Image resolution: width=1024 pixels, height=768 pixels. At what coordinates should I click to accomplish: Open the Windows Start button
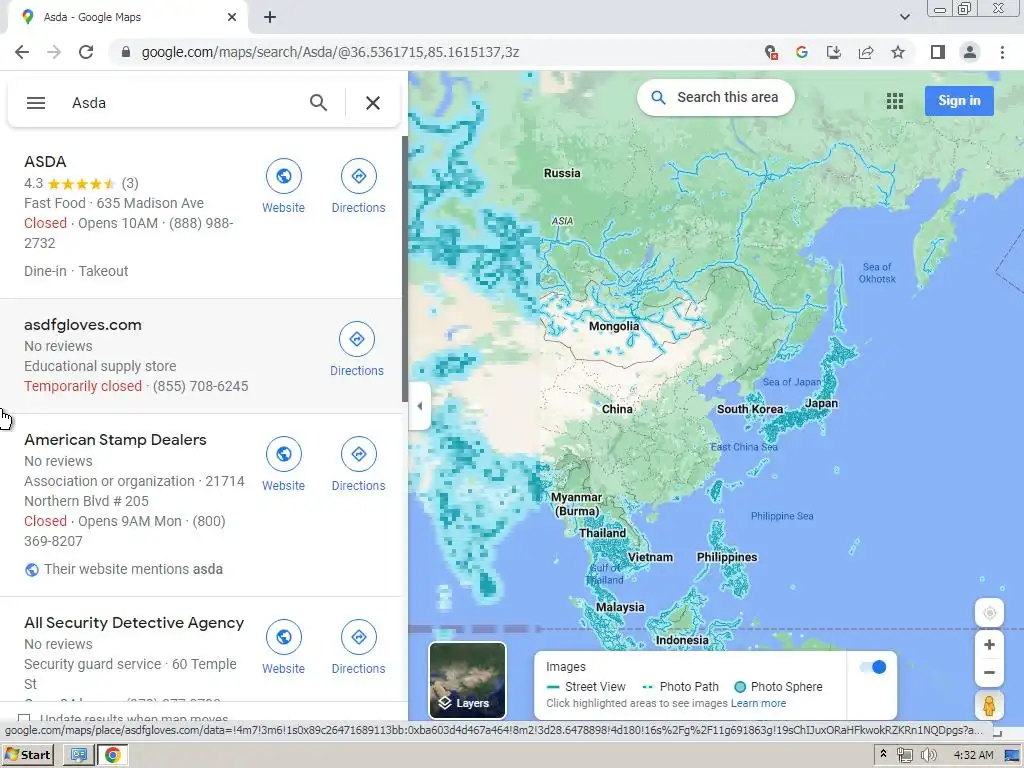27,755
